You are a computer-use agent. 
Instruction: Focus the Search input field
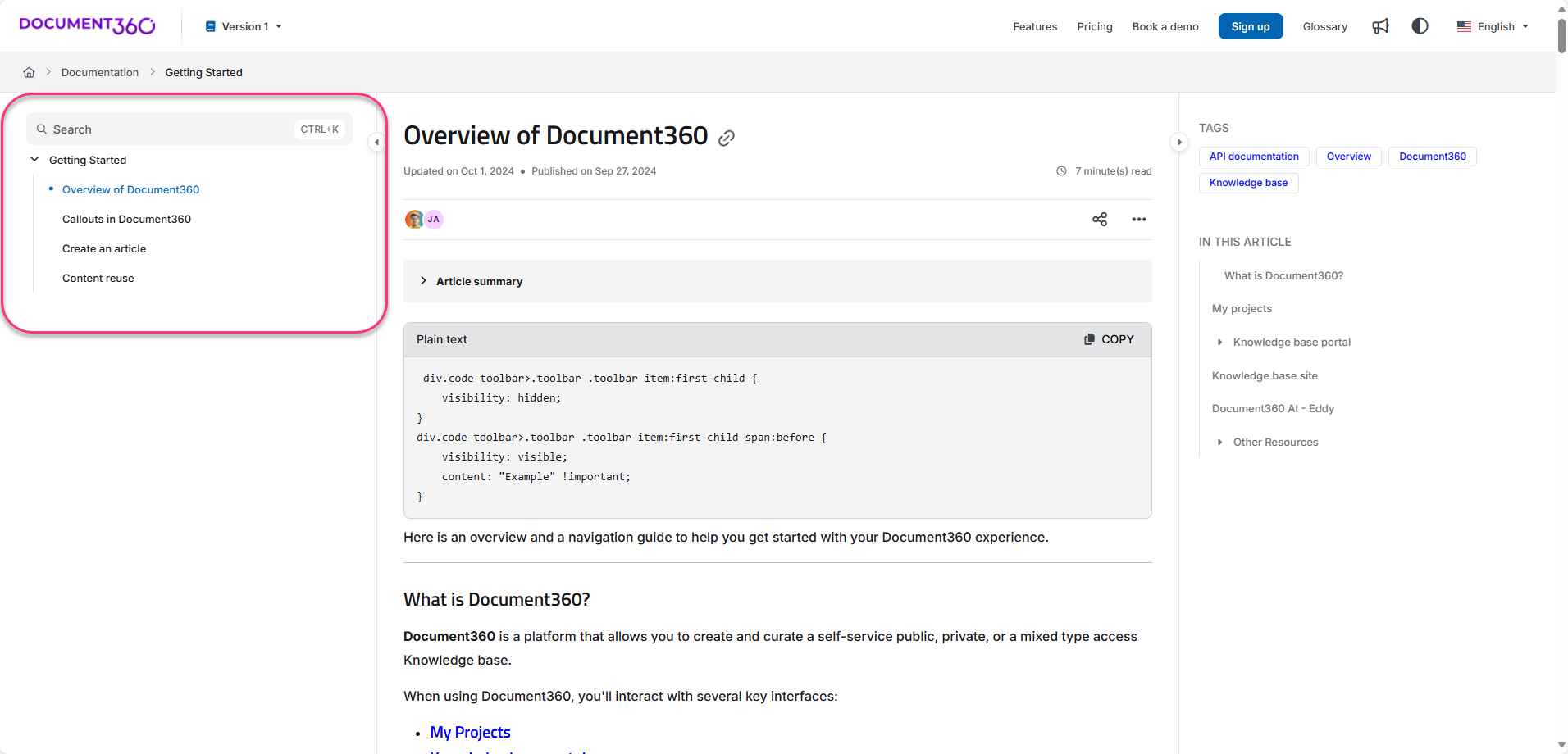pos(189,129)
